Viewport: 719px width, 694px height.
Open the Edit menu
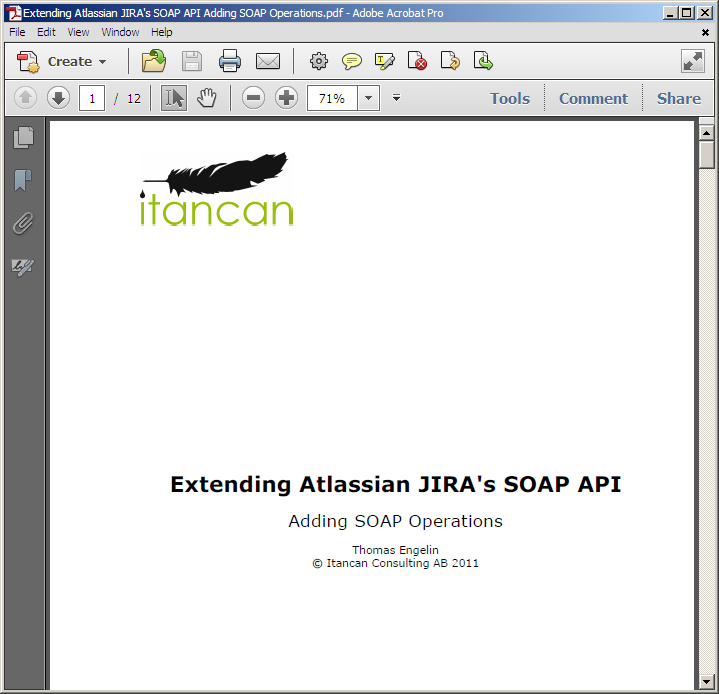[x=46, y=32]
